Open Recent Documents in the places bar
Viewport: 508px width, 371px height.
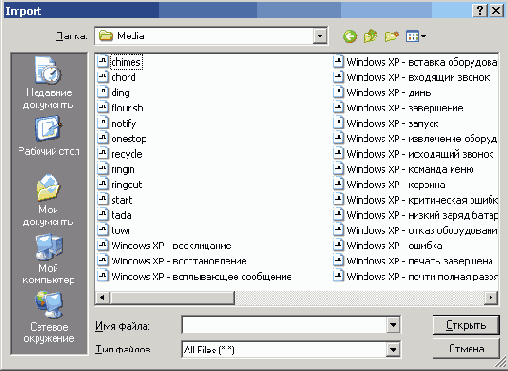pos(49,83)
